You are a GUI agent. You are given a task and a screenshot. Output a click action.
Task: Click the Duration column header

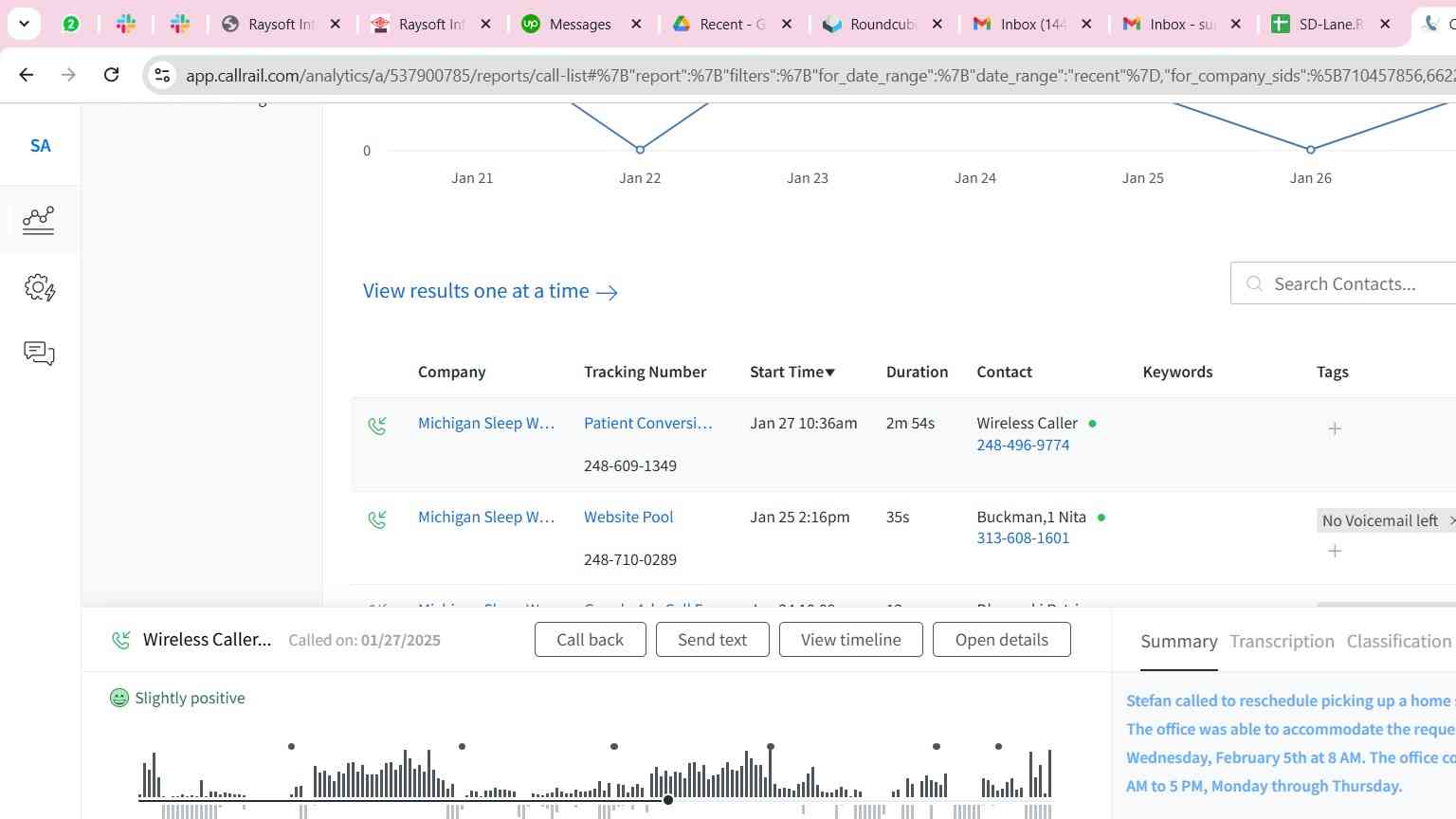click(x=917, y=372)
